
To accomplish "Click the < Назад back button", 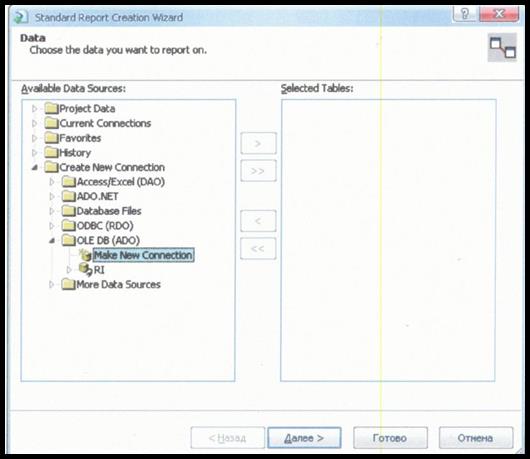I will pyautogui.click(x=227, y=438).
